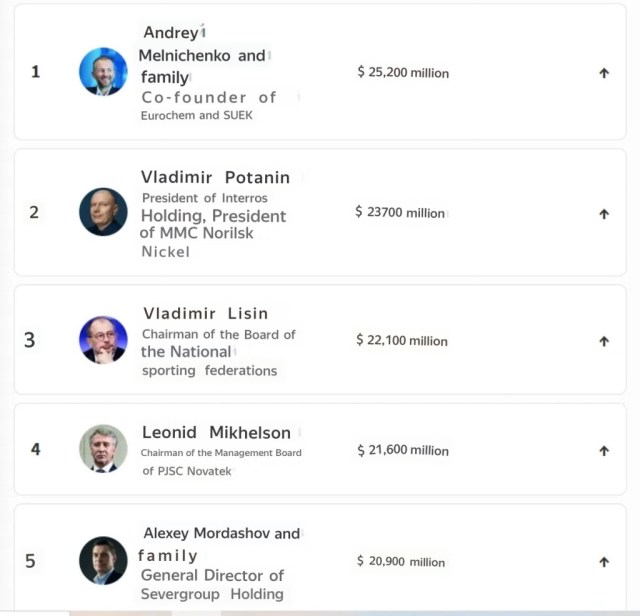Click the up arrow for Leonid Mikhelson
Viewport: 640px width, 616px height.
604,451
